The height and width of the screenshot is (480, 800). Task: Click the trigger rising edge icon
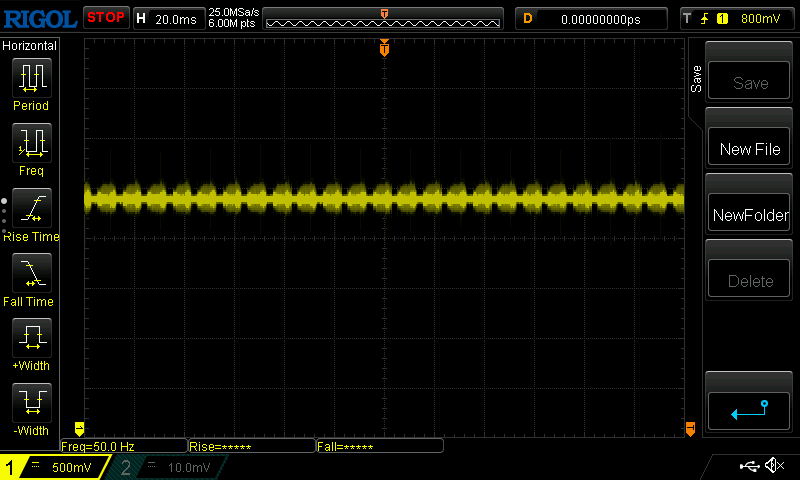[704, 19]
